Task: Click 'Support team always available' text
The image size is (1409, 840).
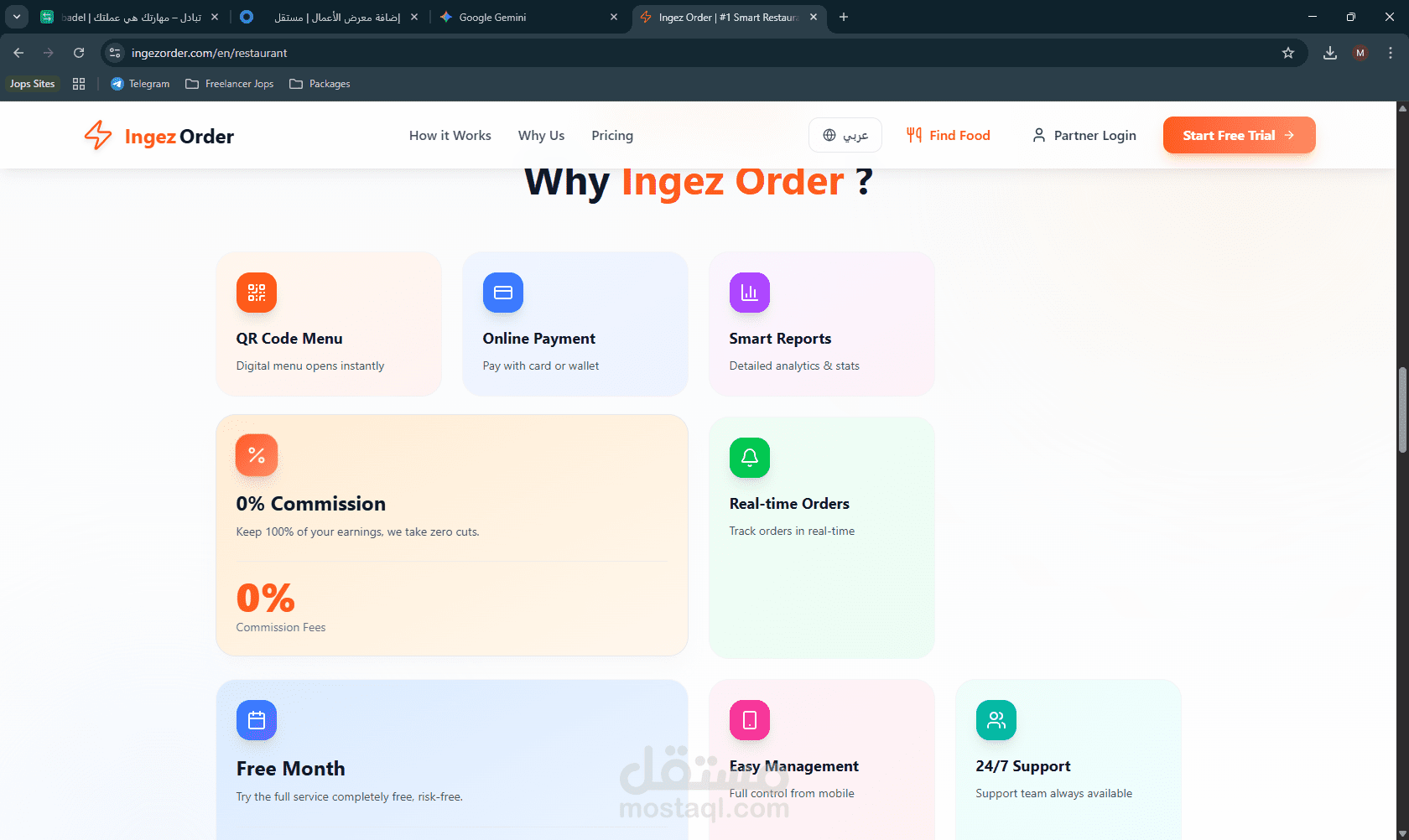Action: [x=1054, y=794]
